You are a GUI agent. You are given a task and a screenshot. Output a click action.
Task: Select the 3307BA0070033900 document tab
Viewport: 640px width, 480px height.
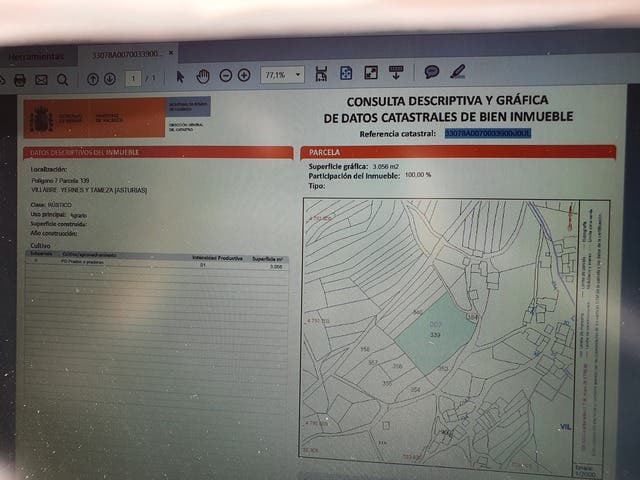click(x=125, y=54)
